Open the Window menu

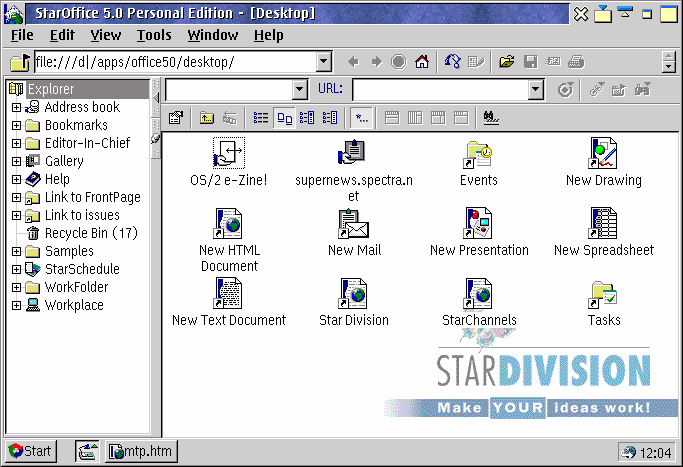tap(213, 35)
